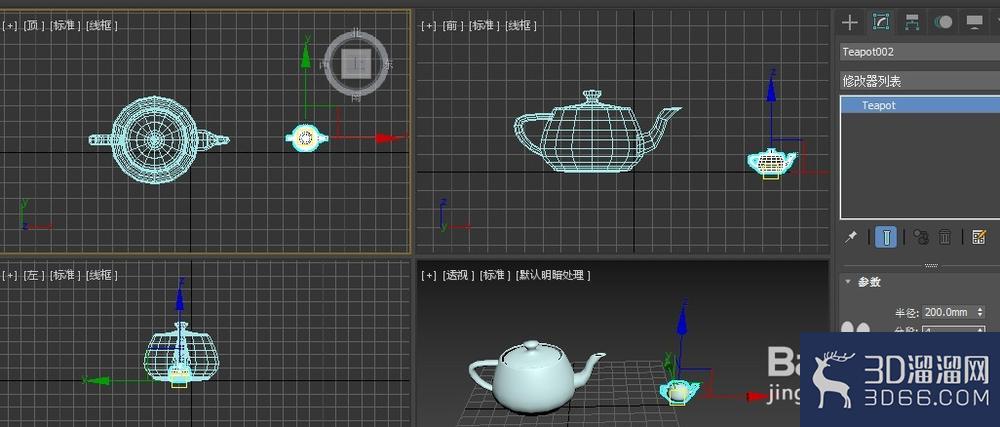1000x427 pixels.
Task: Click the blue Z axis arrow in perspective viewport
Action: pos(682,322)
